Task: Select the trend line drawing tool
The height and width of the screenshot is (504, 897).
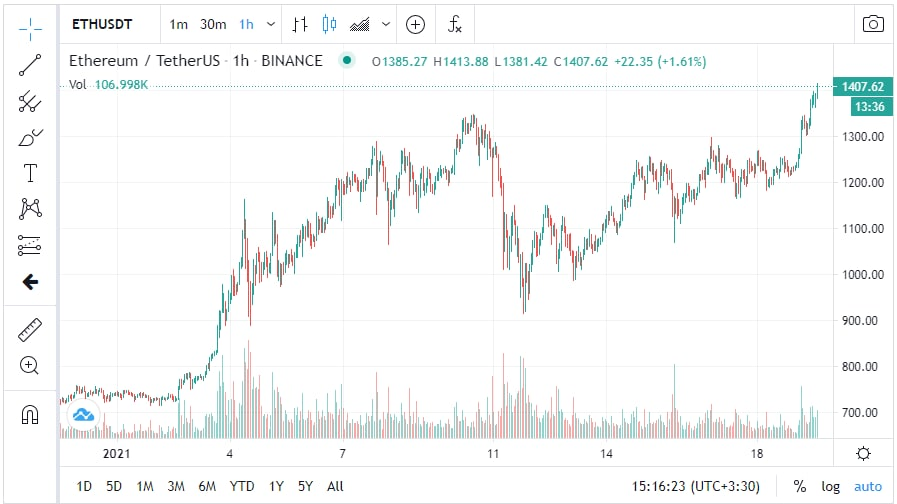Action: click(x=30, y=63)
